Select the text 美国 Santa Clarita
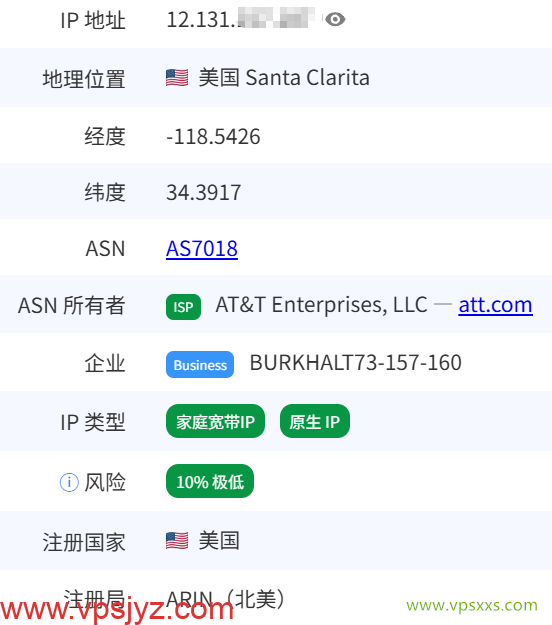 pos(284,78)
